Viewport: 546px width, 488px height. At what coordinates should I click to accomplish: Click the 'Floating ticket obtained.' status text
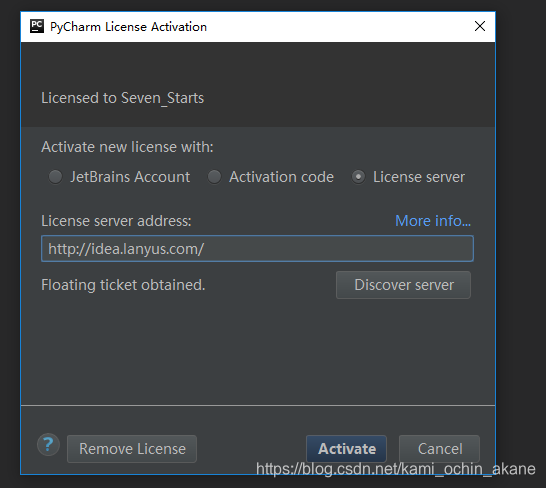pos(123,285)
